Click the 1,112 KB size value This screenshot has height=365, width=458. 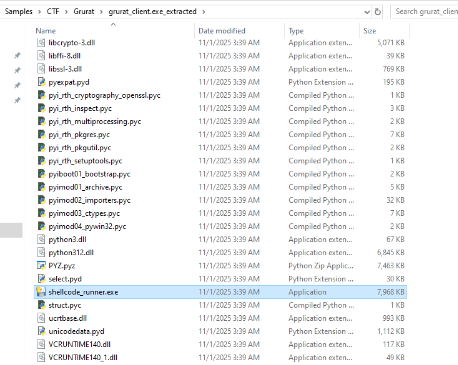tap(391, 331)
